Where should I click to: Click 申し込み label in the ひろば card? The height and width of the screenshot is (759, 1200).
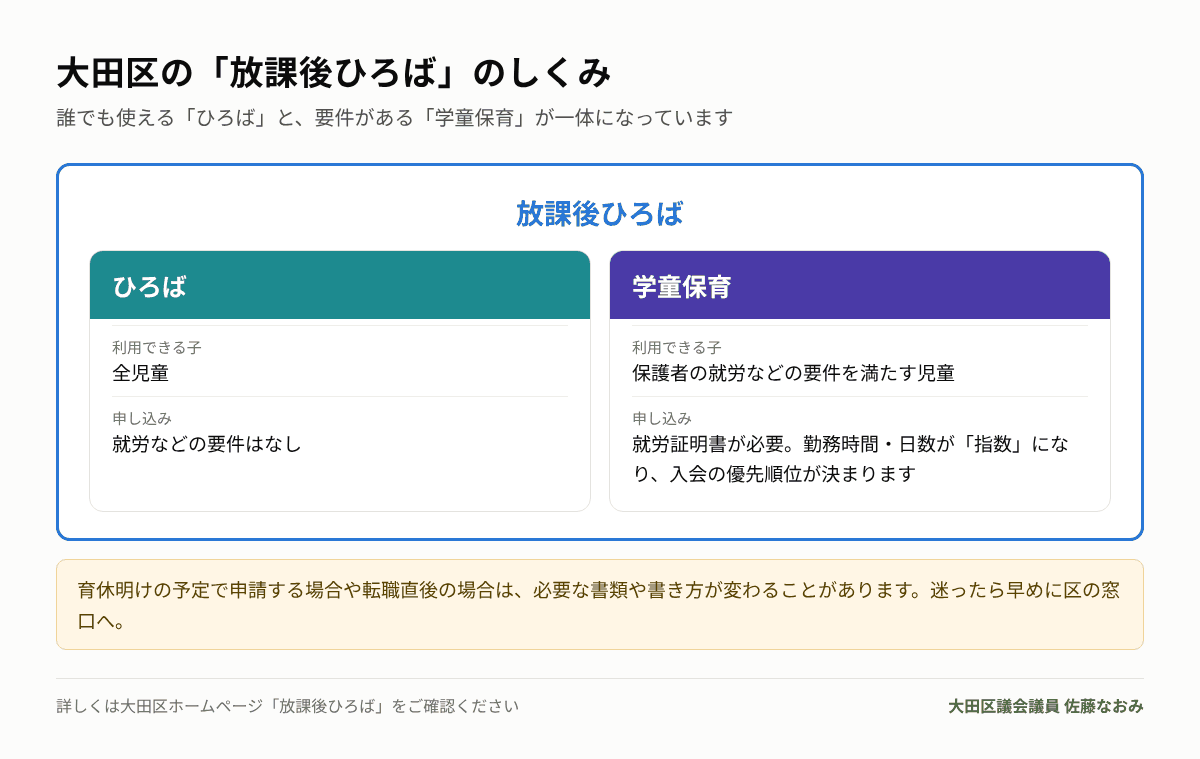142,418
